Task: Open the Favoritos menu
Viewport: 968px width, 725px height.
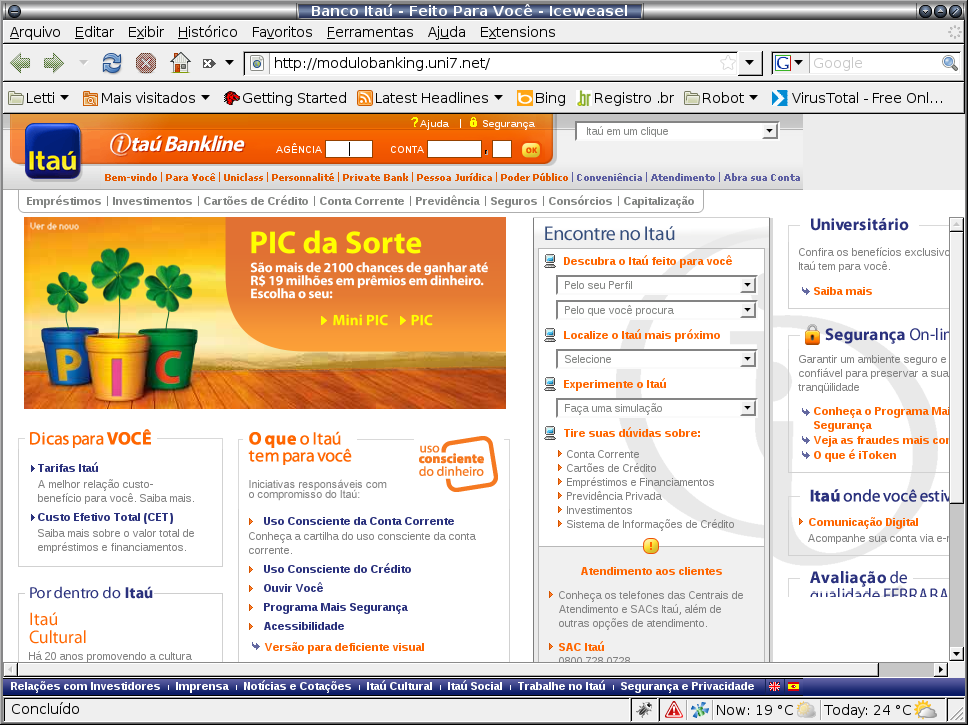Action: click(x=282, y=32)
